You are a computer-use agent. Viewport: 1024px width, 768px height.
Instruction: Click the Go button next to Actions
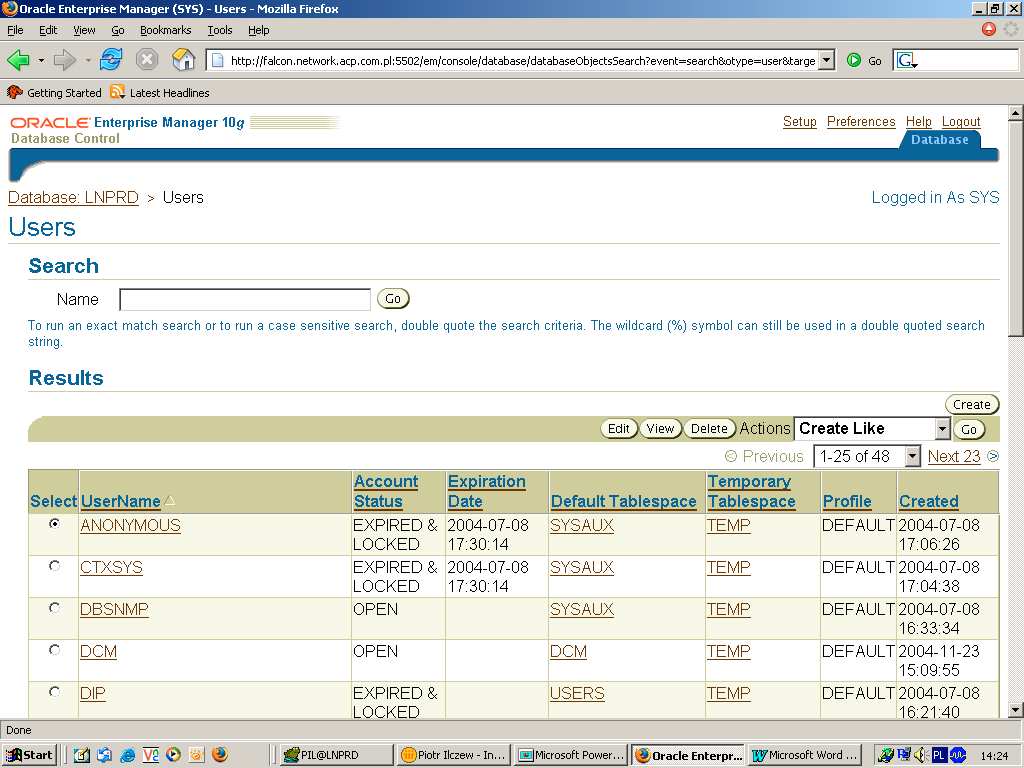click(968, 430)
